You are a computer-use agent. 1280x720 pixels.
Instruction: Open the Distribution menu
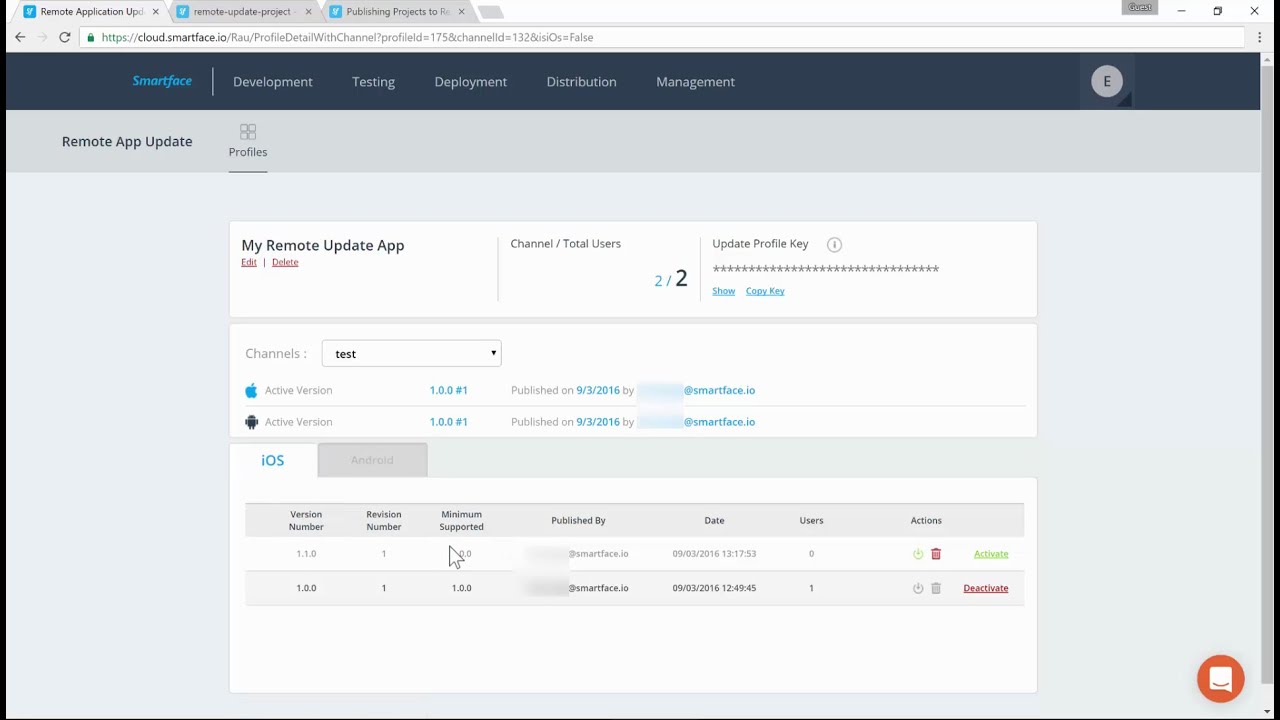(581, 82)
